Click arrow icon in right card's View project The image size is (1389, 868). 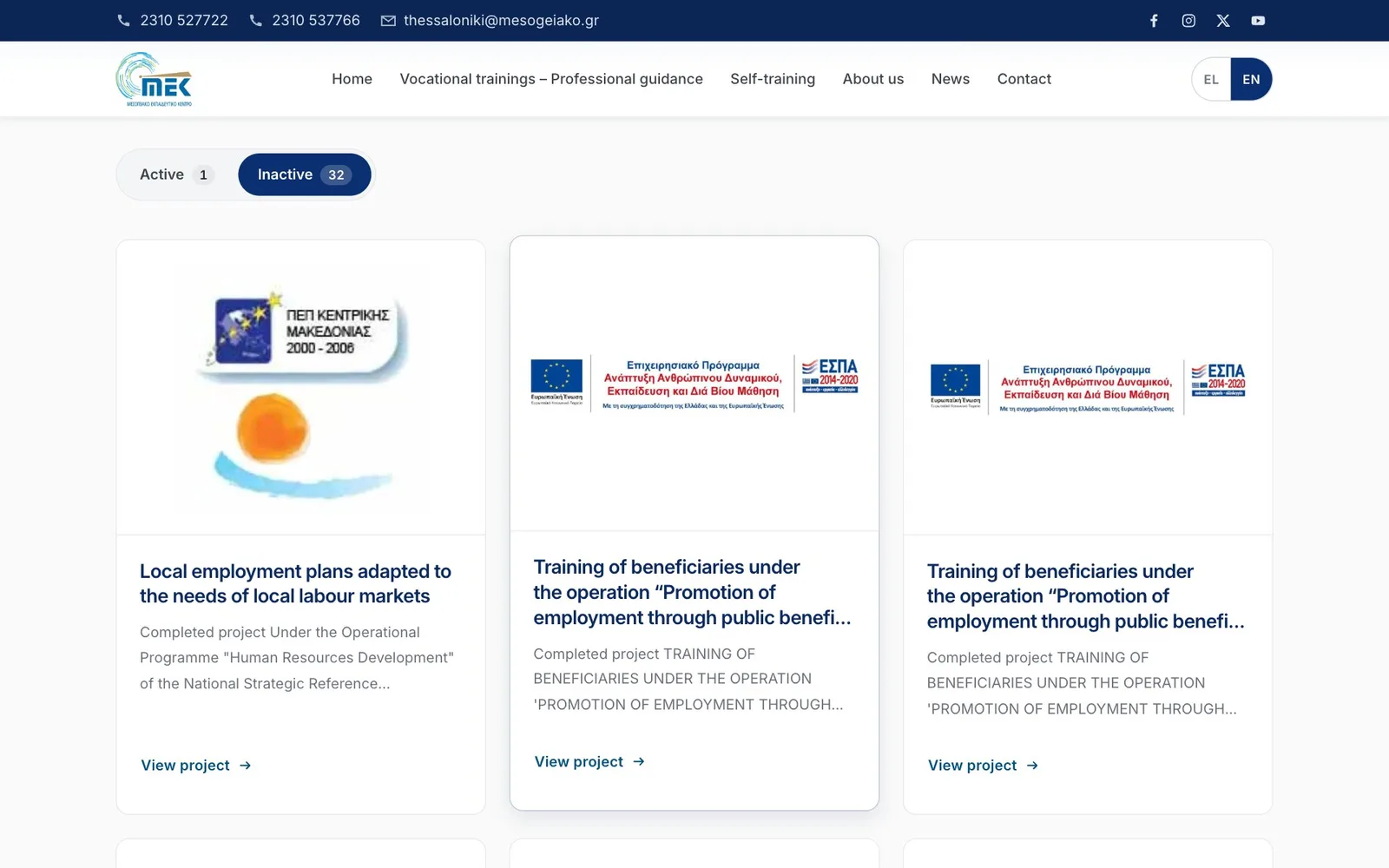click(x=1032, y=766)
